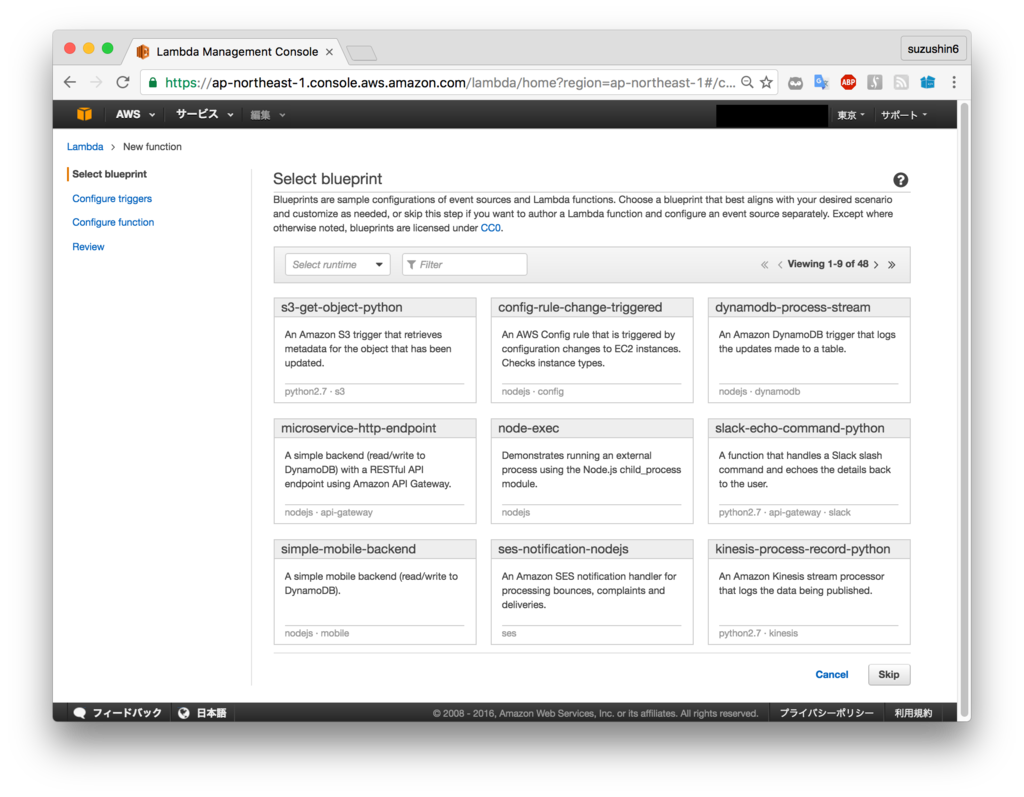Open the Select runtime dropdown
This screenshot has height=797, width=1024.
338,265
